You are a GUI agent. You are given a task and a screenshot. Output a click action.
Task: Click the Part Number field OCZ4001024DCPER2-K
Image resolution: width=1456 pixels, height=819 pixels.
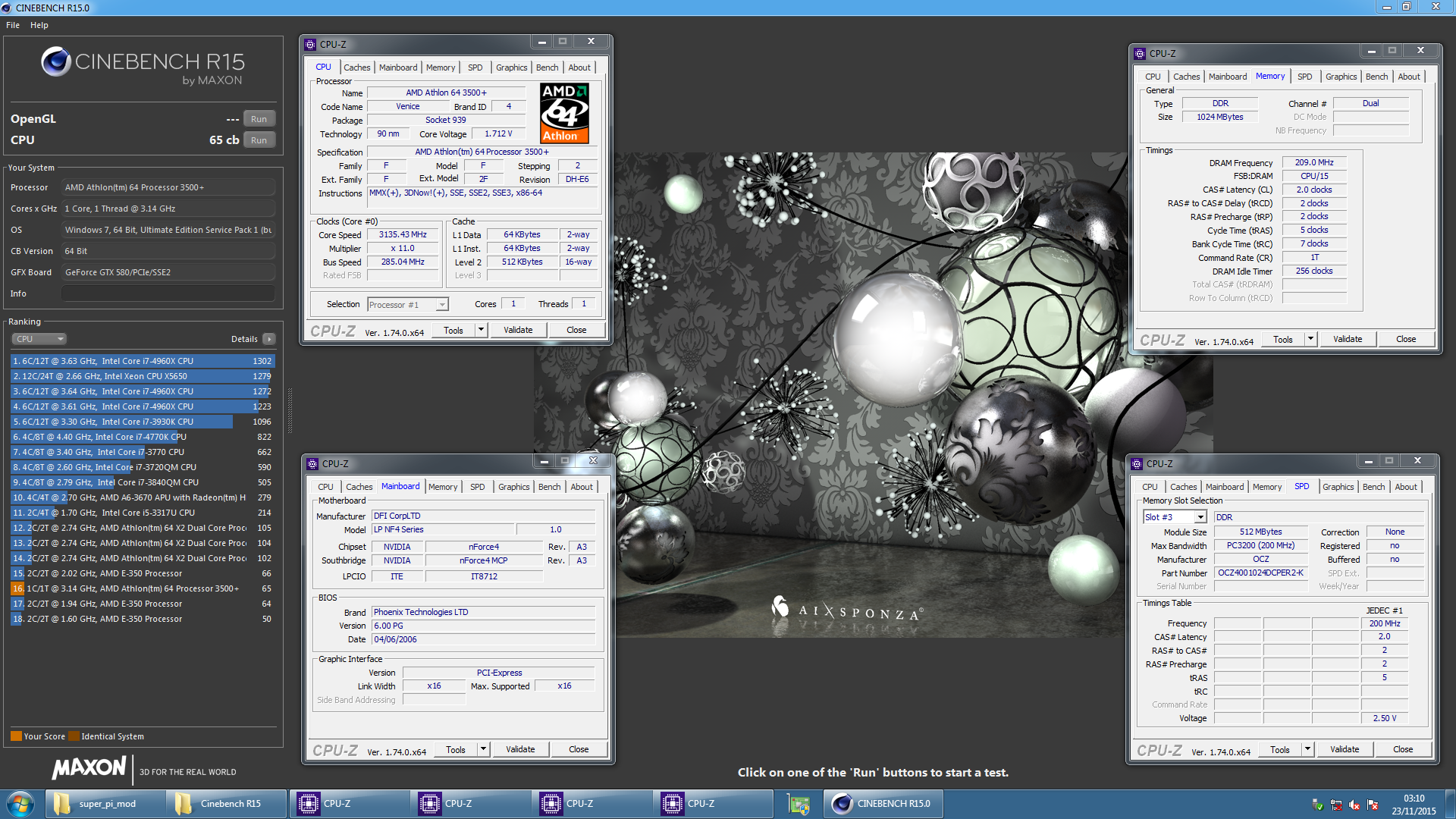click(1260, 573)
